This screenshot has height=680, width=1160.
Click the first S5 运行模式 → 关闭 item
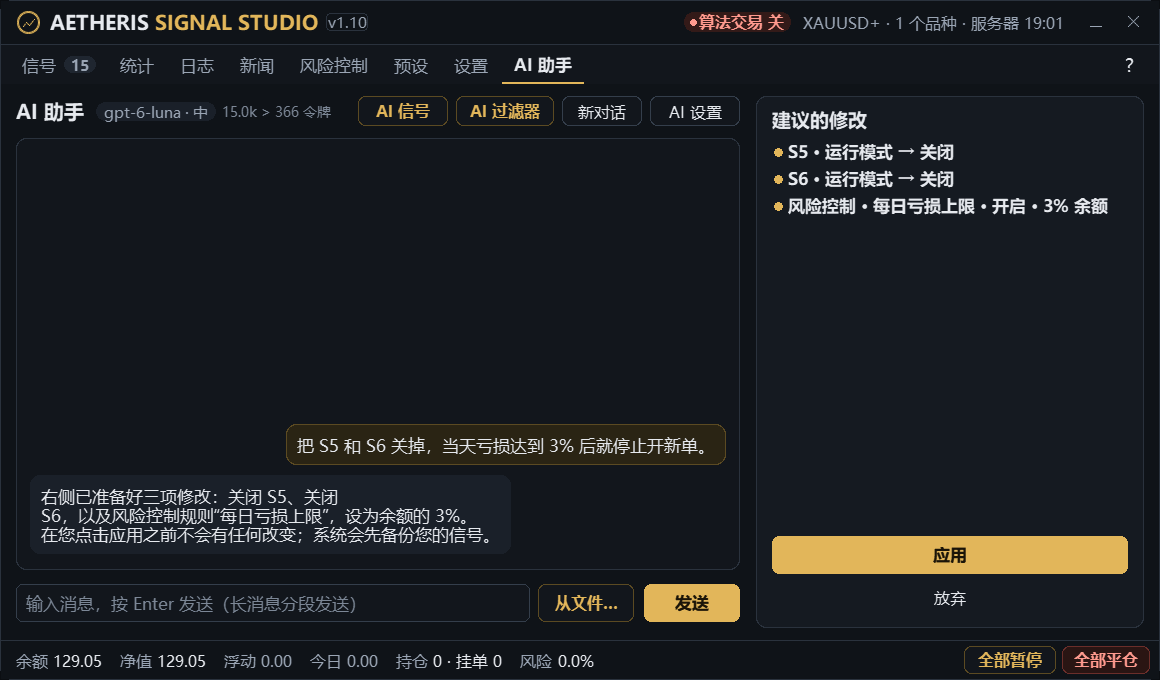tap(864, 152)
